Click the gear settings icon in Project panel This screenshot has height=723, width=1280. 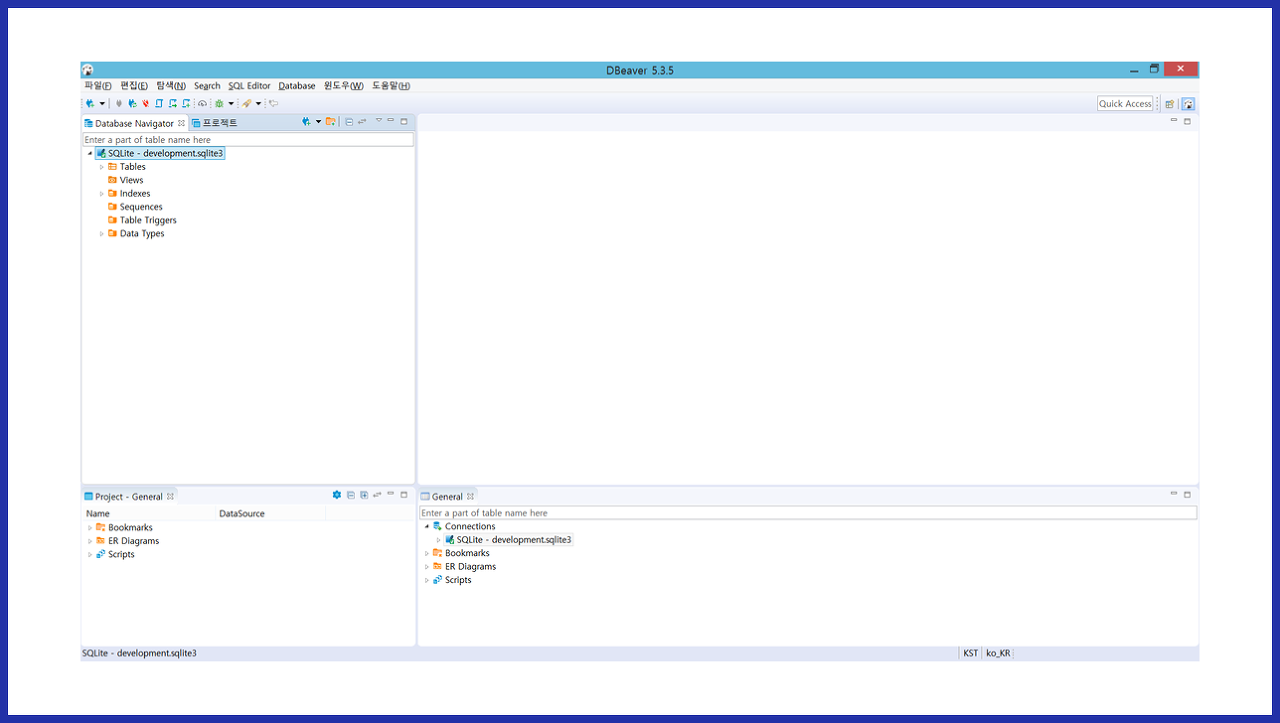(x=337, y=495)
